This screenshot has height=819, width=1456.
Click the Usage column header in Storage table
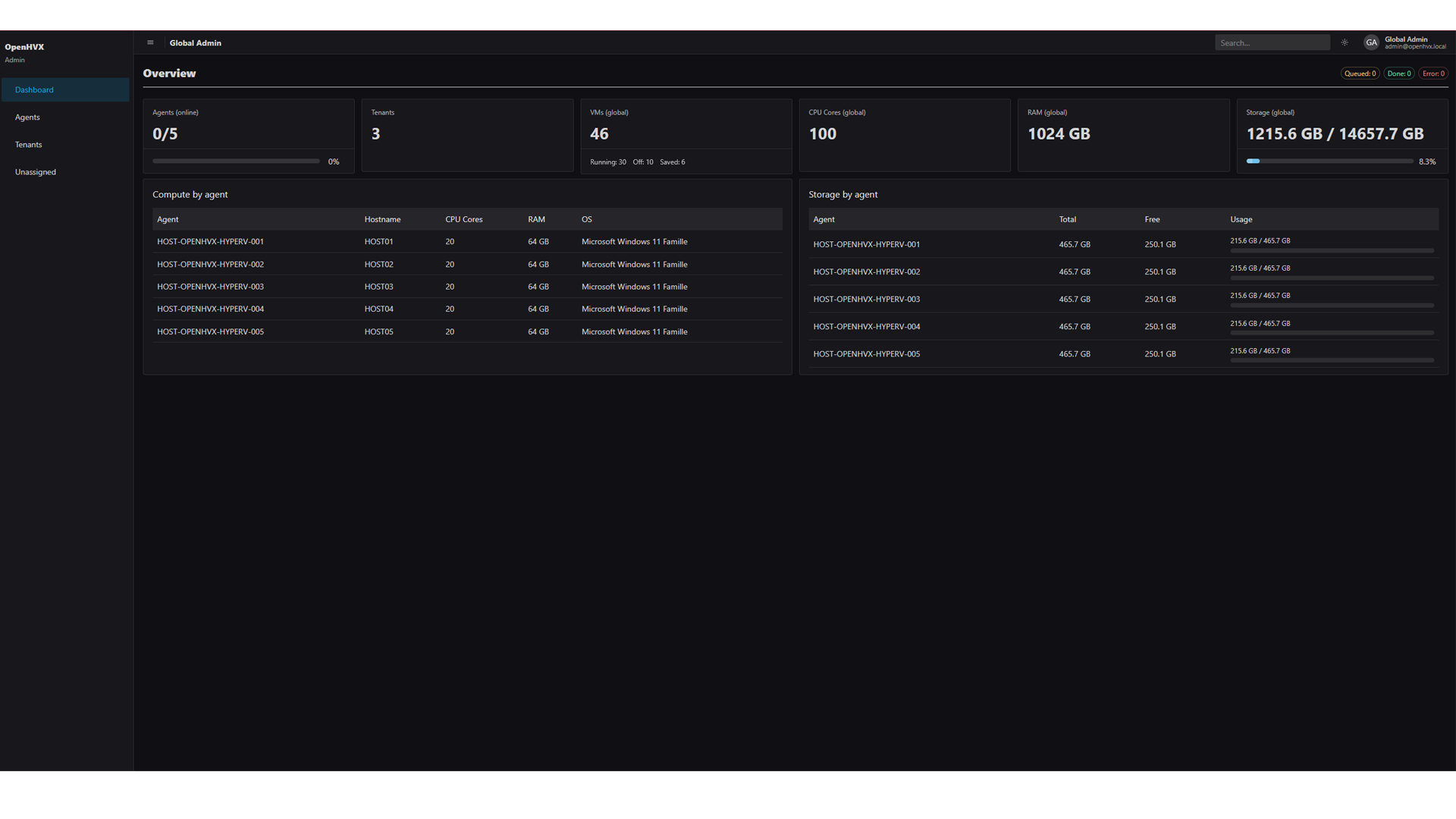1241,219
